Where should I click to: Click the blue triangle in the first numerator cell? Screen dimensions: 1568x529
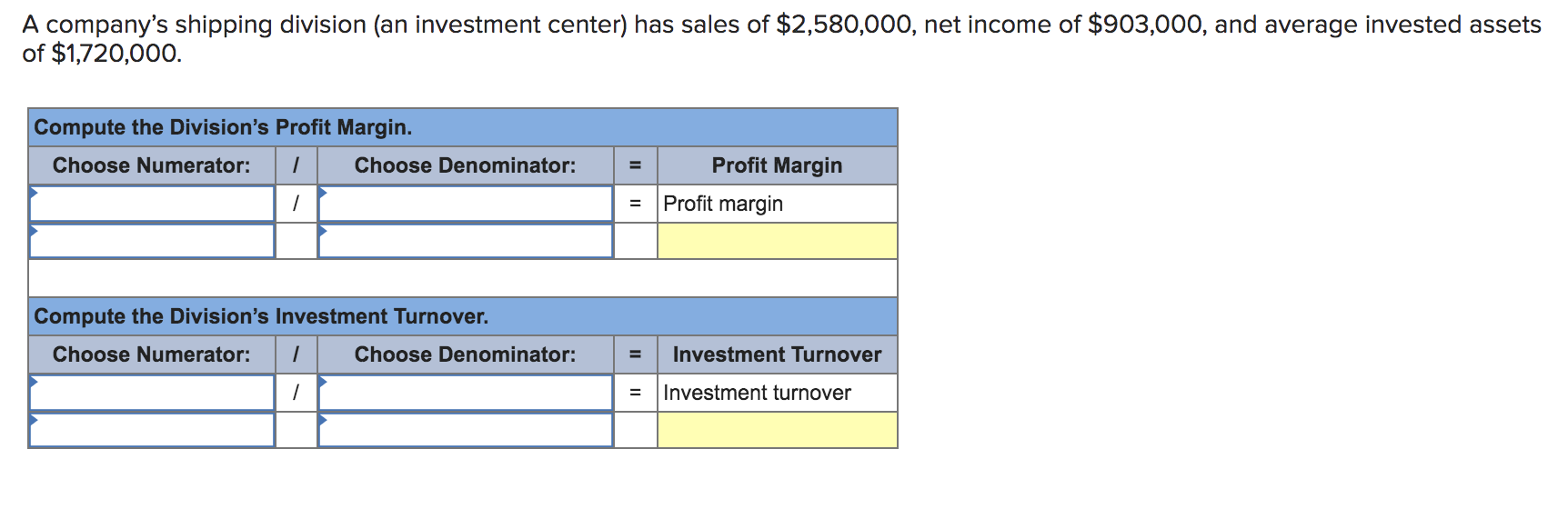(x=35, y=193)
